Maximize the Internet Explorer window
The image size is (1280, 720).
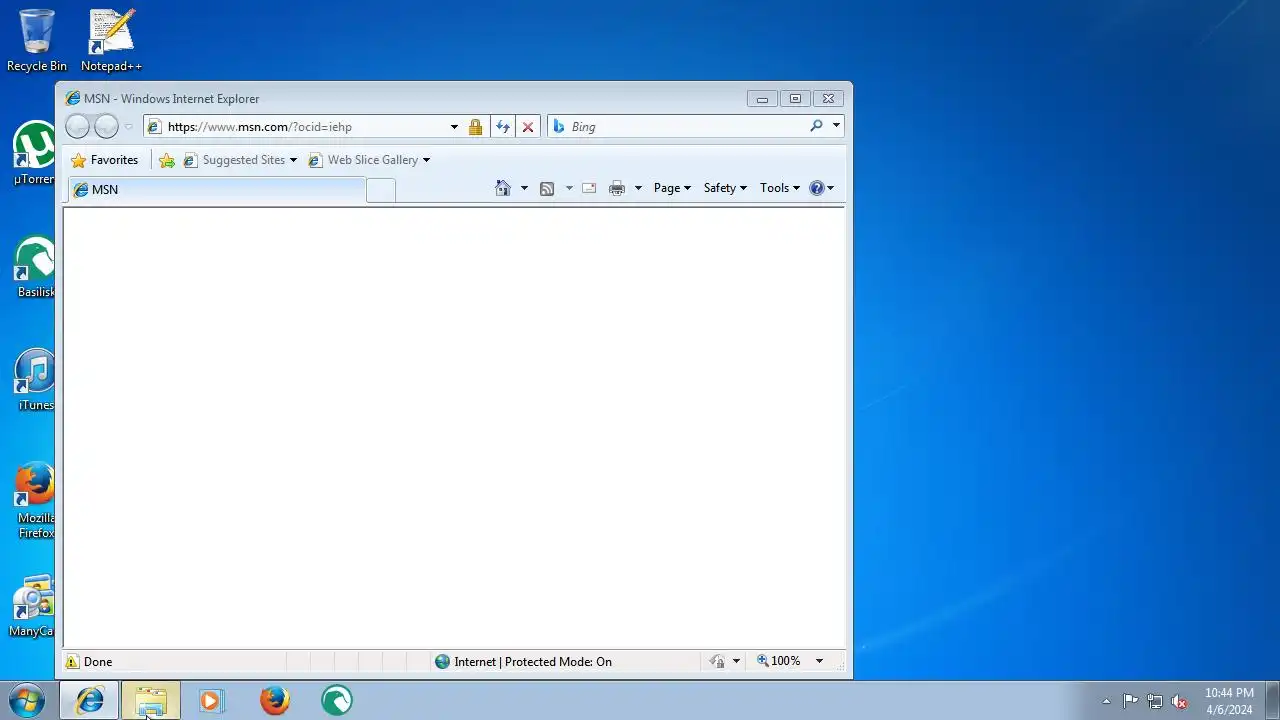(x=795, y=98)
